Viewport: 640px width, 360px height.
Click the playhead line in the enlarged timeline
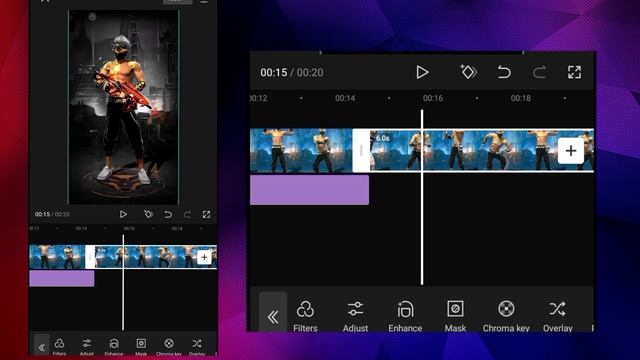tap(422, 197)
